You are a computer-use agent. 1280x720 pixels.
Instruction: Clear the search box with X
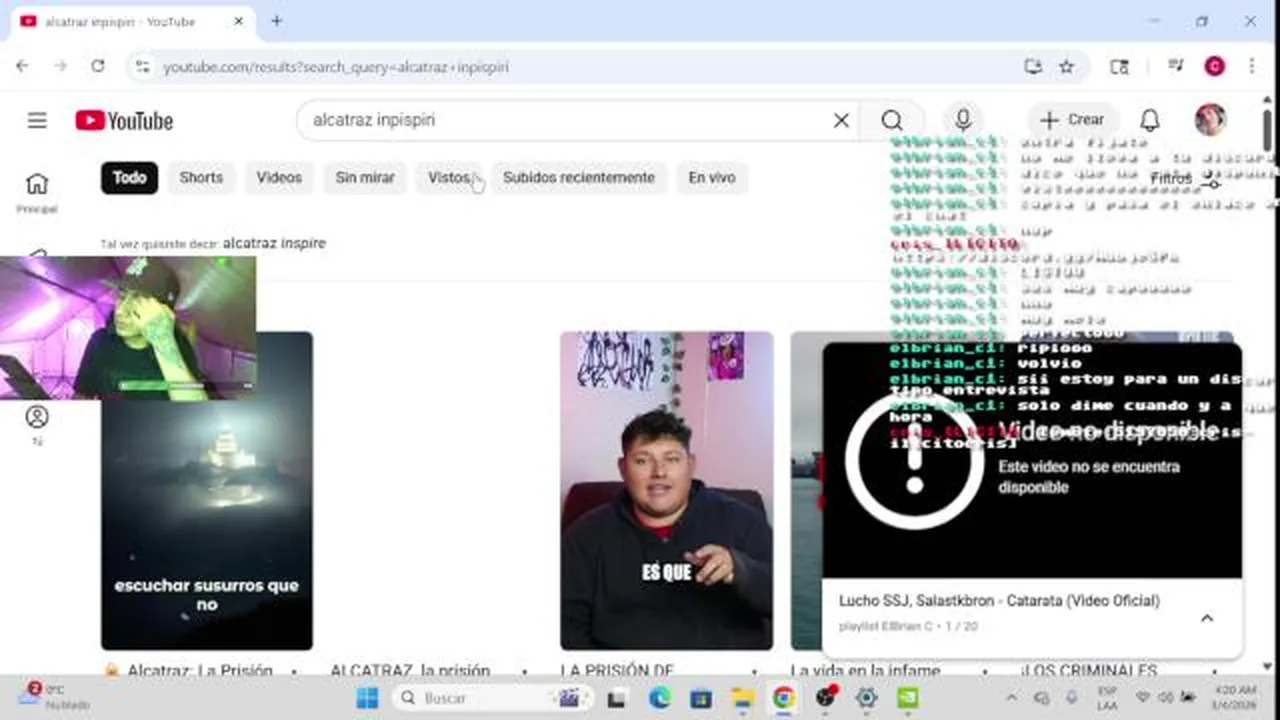pos(841,120)
